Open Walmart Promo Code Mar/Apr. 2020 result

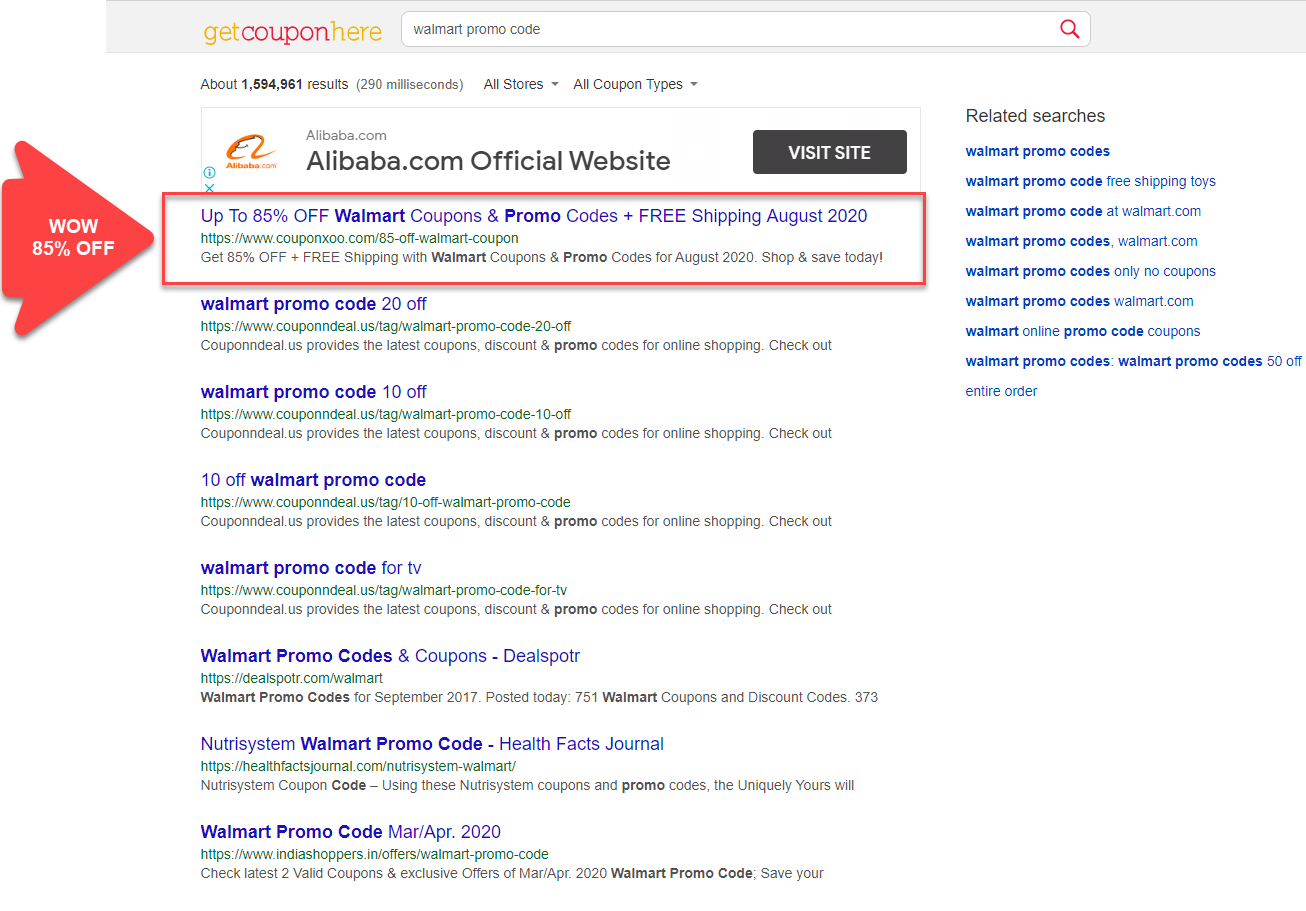point(351,832)
